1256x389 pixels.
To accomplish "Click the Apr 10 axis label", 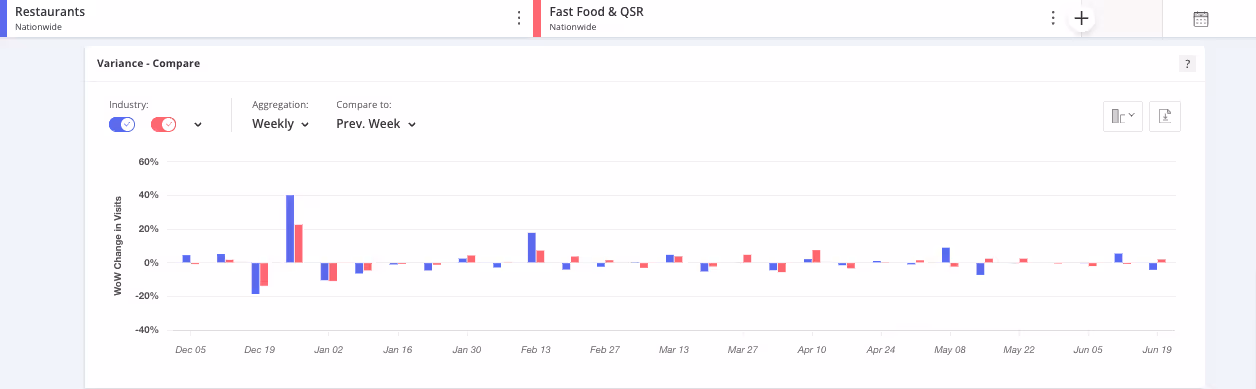I will [x=812, y=350].
